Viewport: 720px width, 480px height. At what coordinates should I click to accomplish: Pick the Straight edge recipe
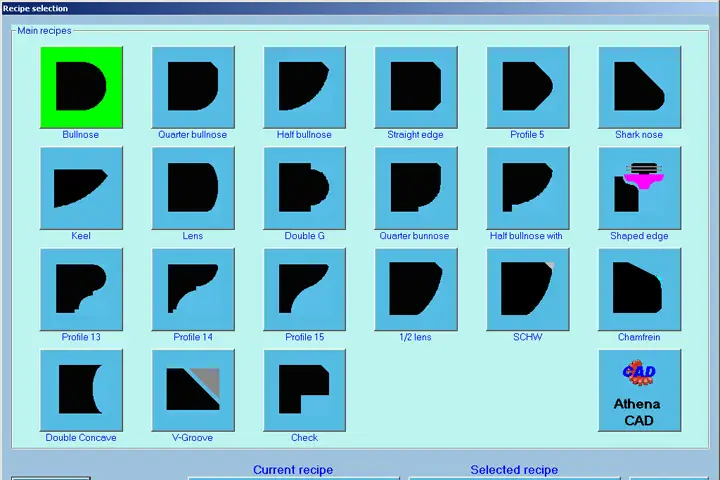(416, 87)
